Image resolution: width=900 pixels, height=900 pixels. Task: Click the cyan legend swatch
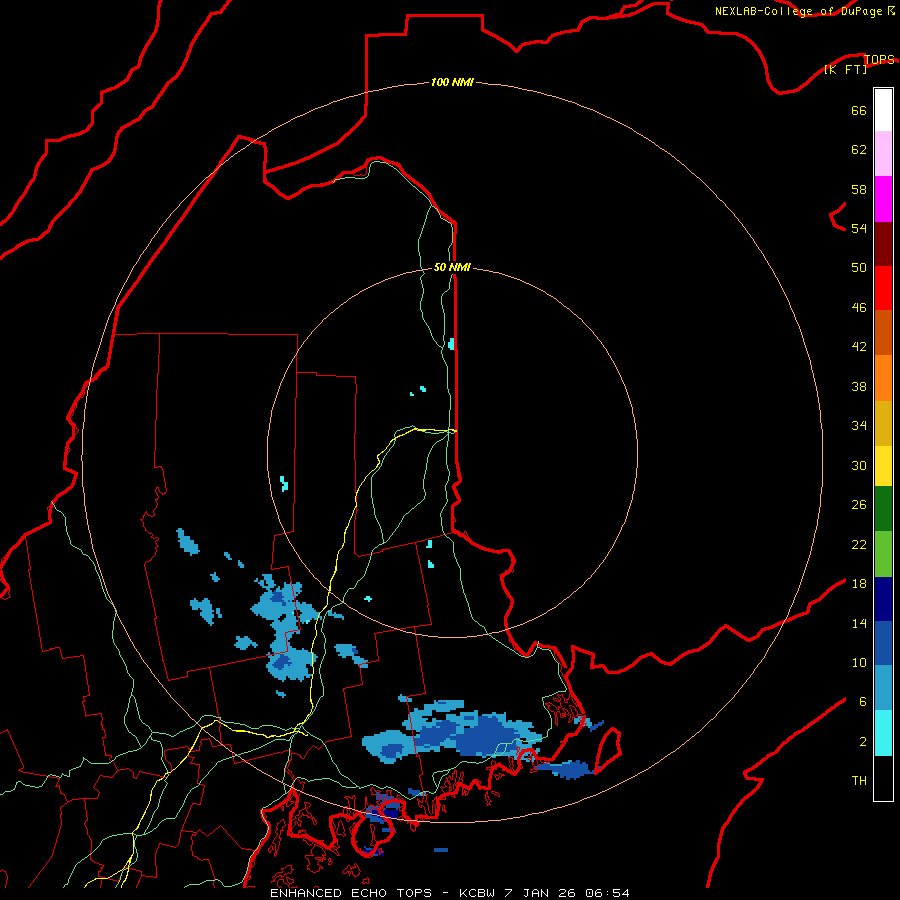click(883, 733)
